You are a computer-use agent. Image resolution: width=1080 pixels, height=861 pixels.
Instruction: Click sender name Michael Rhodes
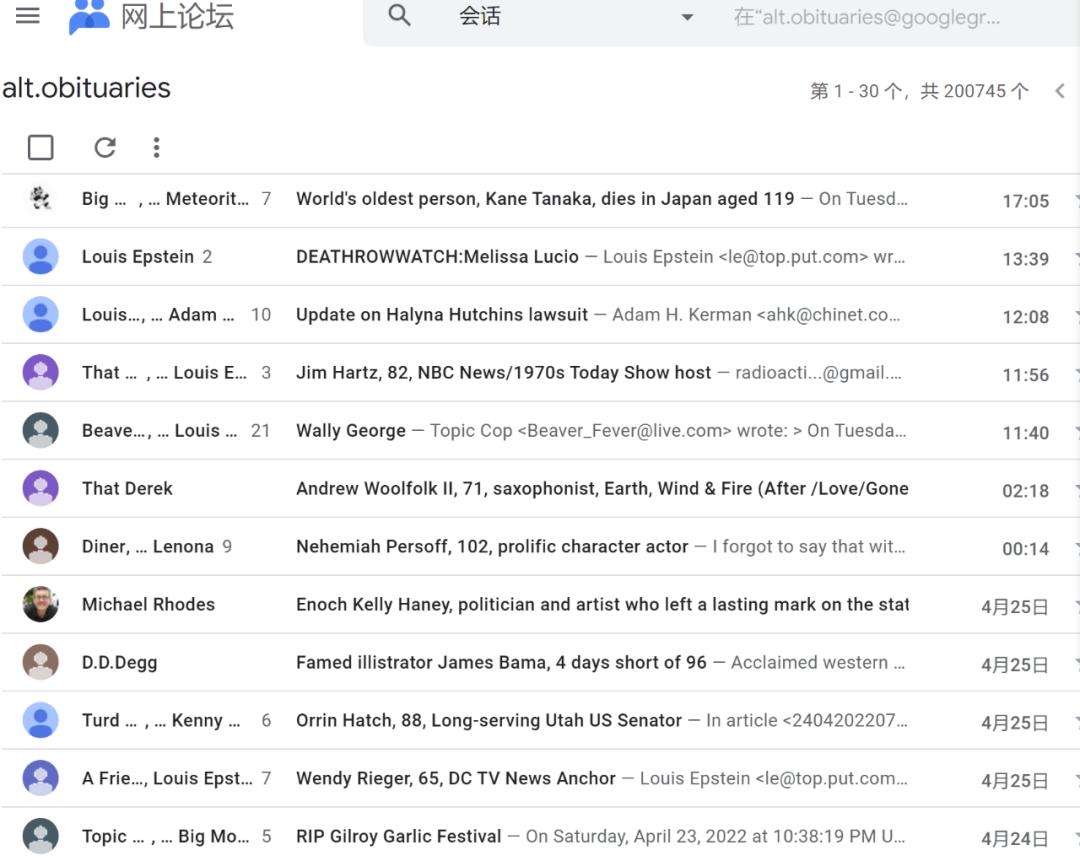(x=148, y=604)
